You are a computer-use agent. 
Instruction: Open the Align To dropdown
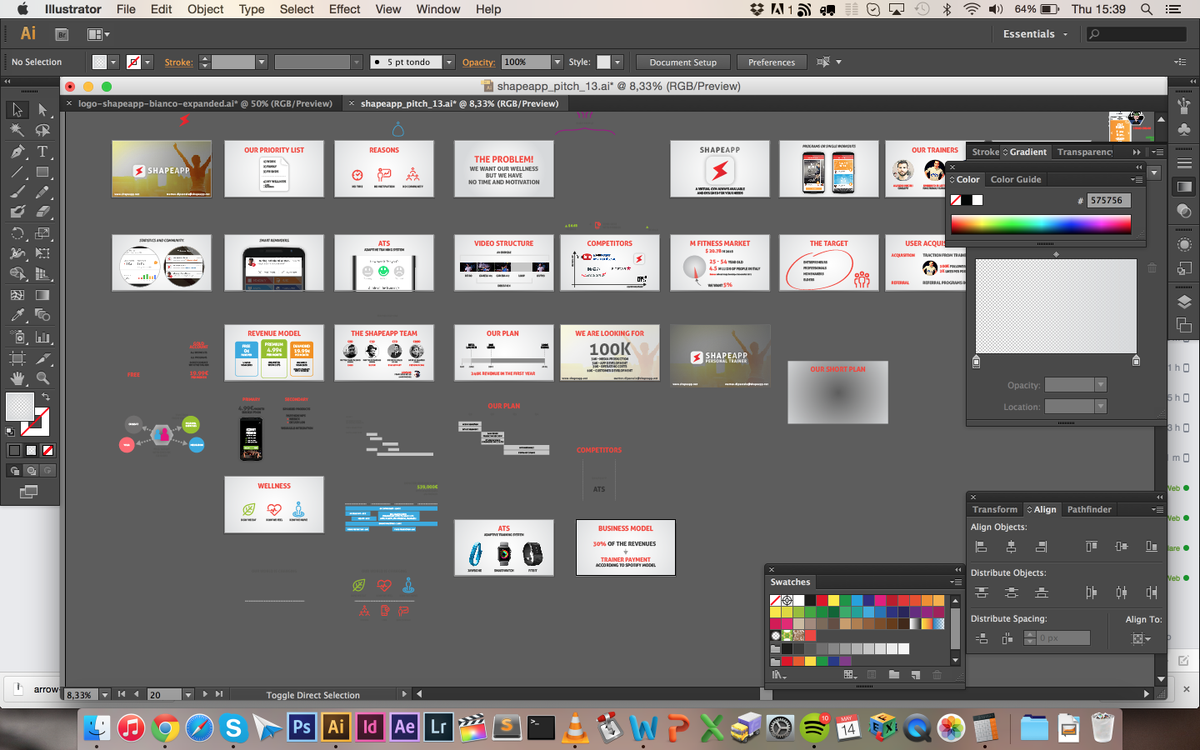point(1142,638)
